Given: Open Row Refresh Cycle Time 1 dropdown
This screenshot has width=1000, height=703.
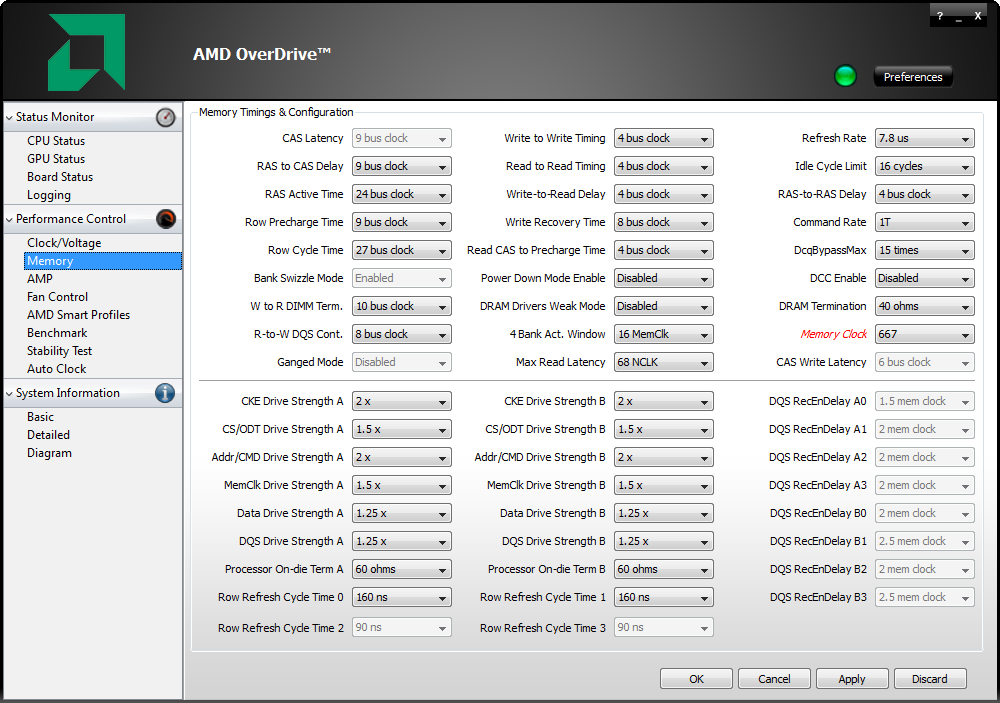Looking at the screenshot, I should pos(664,597).
